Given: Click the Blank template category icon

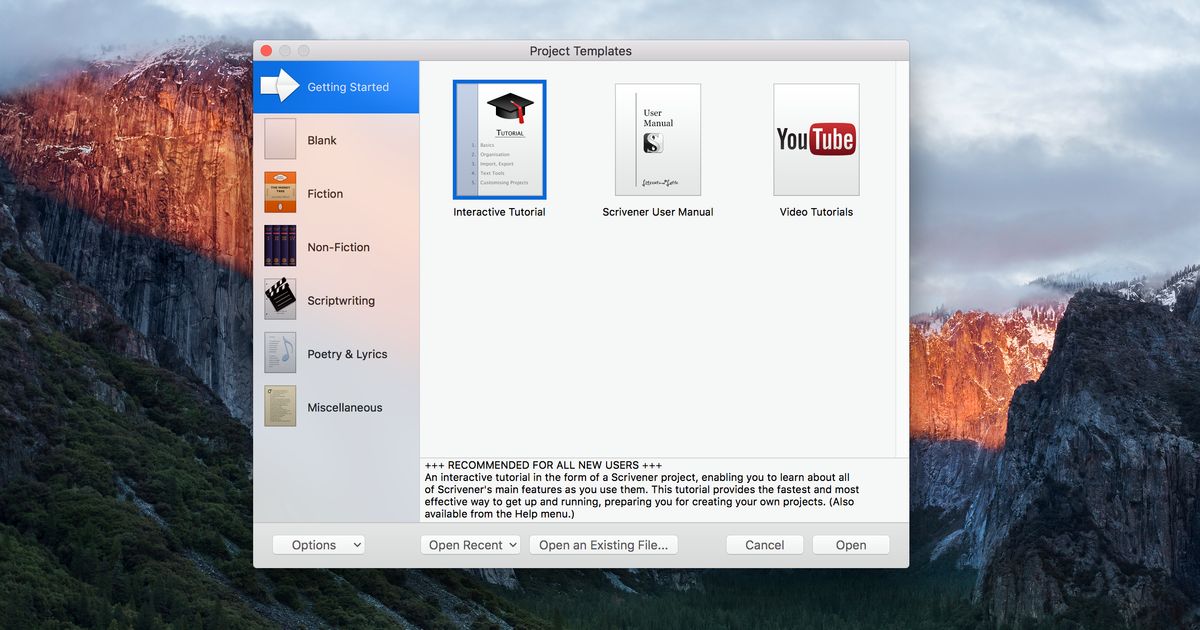Looking at the screenshot, I should tap(280, 140).
